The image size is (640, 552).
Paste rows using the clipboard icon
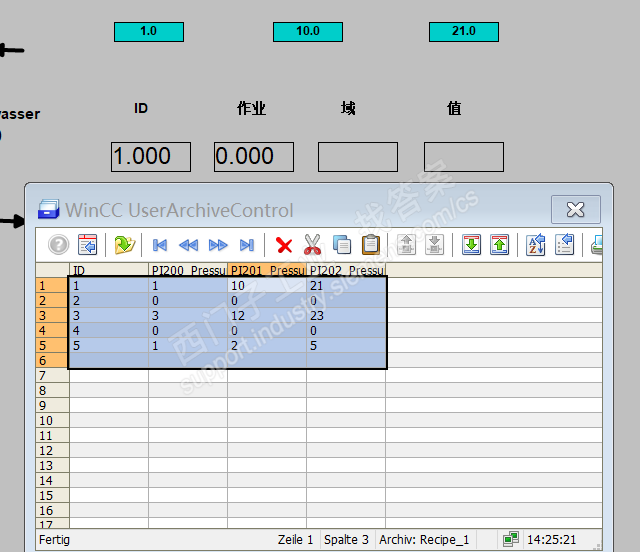[371, 245]
